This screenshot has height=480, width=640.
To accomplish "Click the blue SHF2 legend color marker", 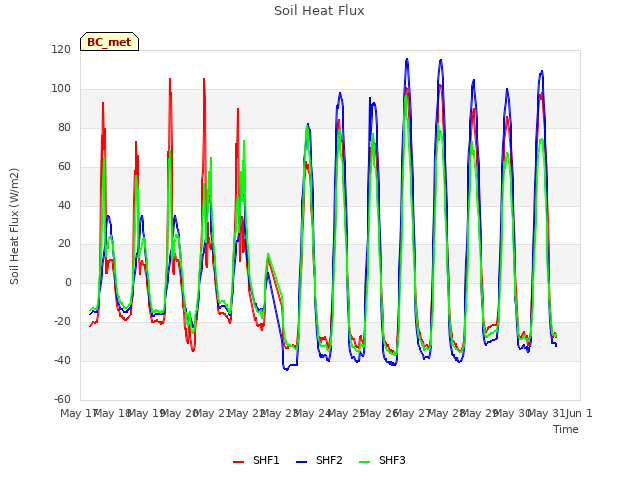I will 301,462.
